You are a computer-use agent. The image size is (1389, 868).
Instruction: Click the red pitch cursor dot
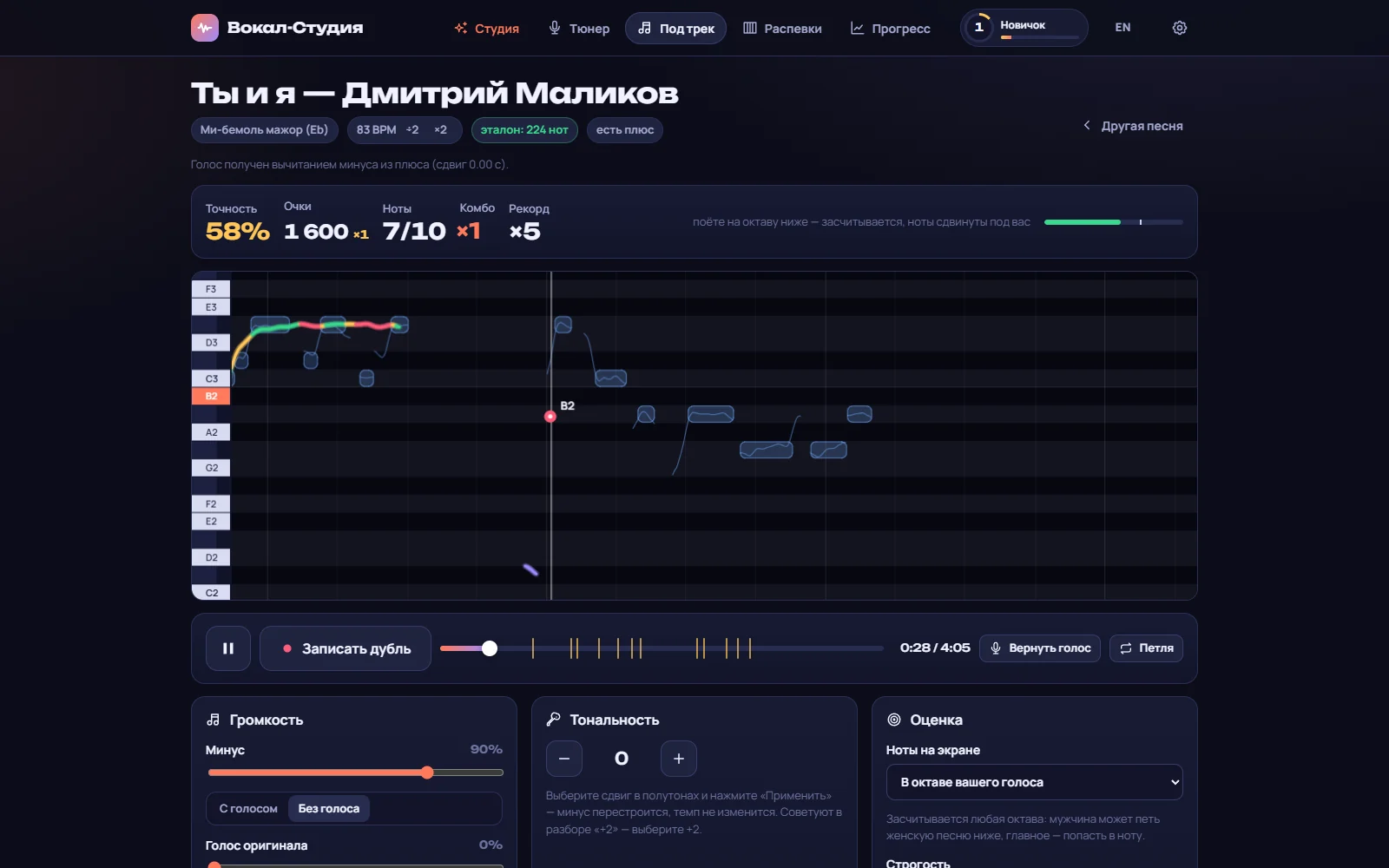coord(550,417)
